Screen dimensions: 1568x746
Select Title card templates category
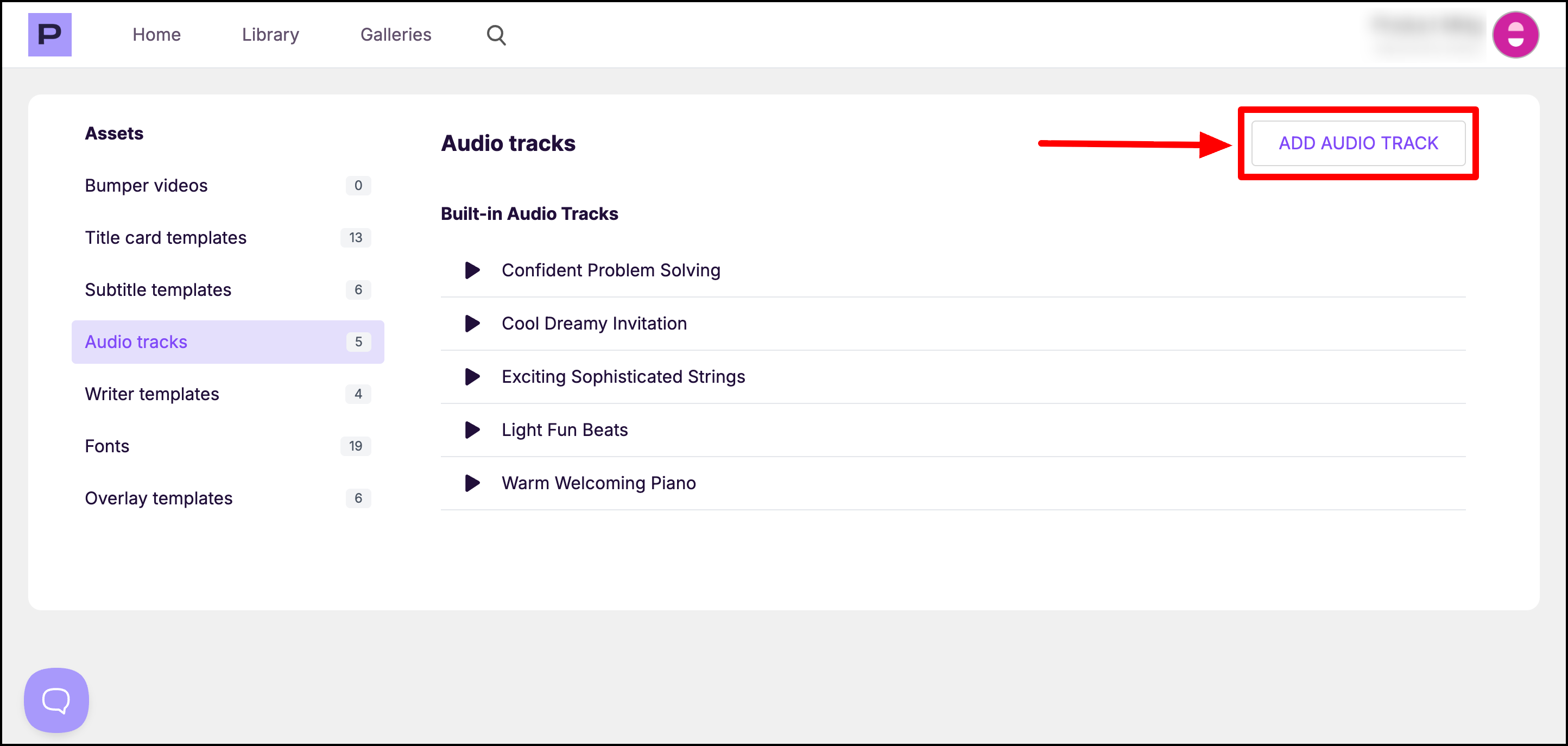tap(166, 237)
